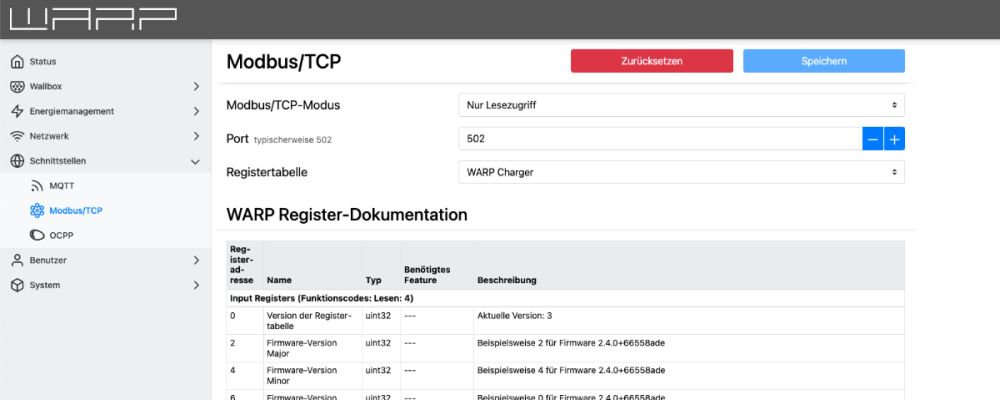Viewport: 1000px width, 400px height.
Task: Collapse the Schnittstellen section chevron
Action: point(196,161)
